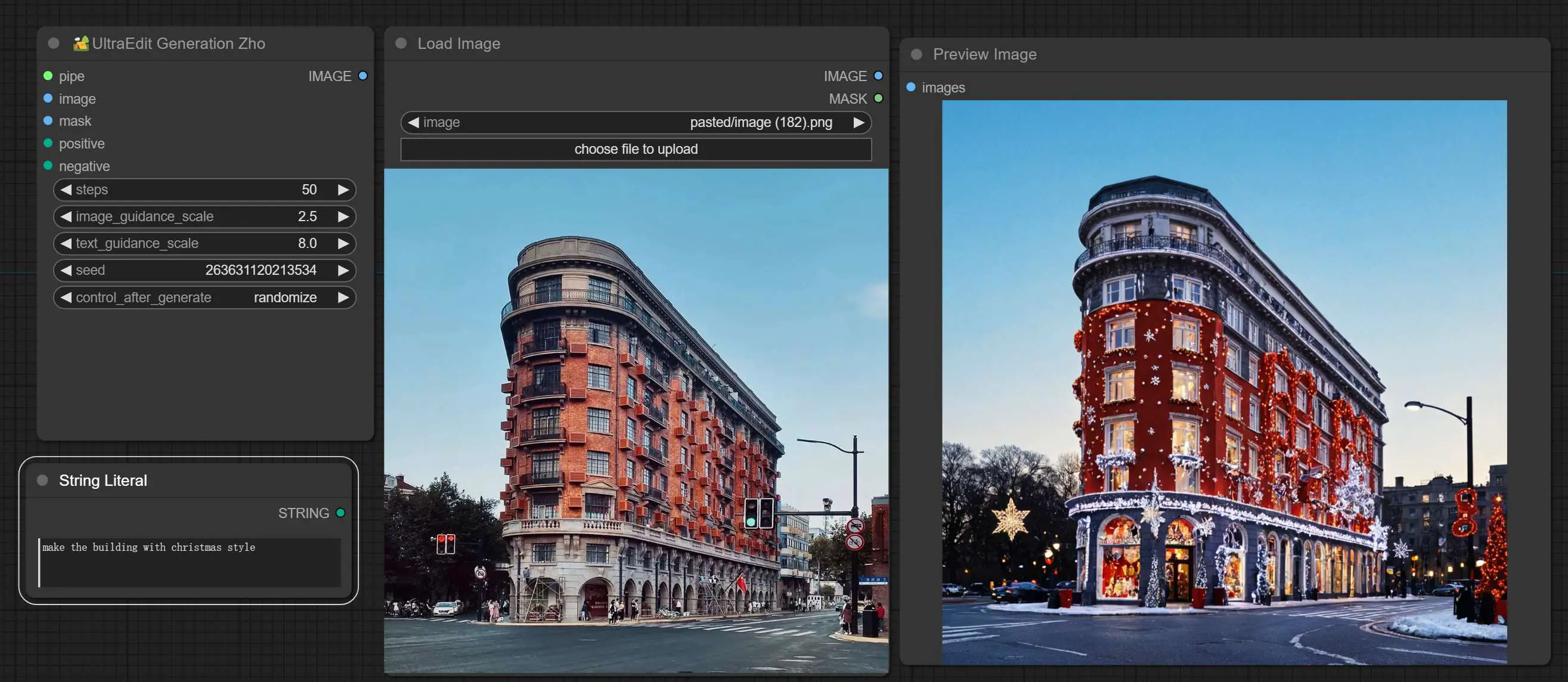Click the loaded building image in Load Image

point(636,420)
